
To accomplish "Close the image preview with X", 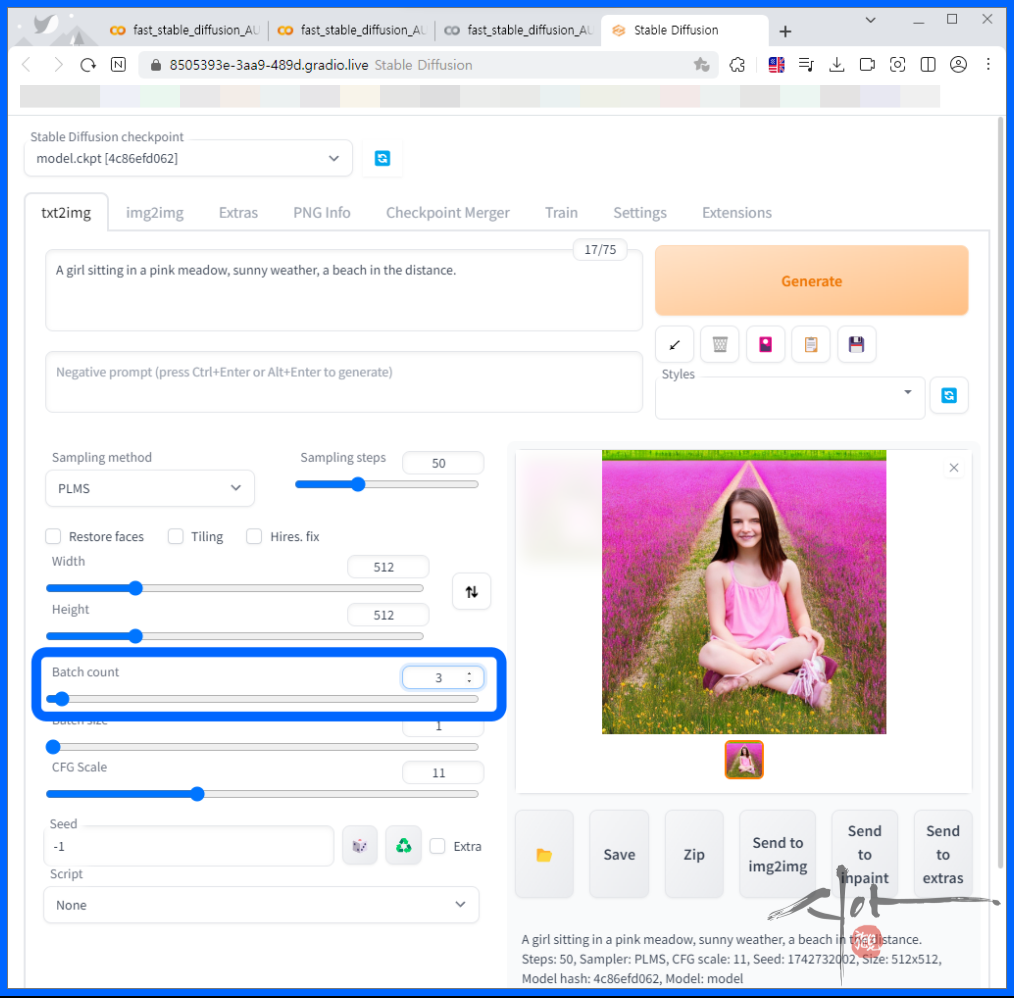I will [x=954, y=468].
